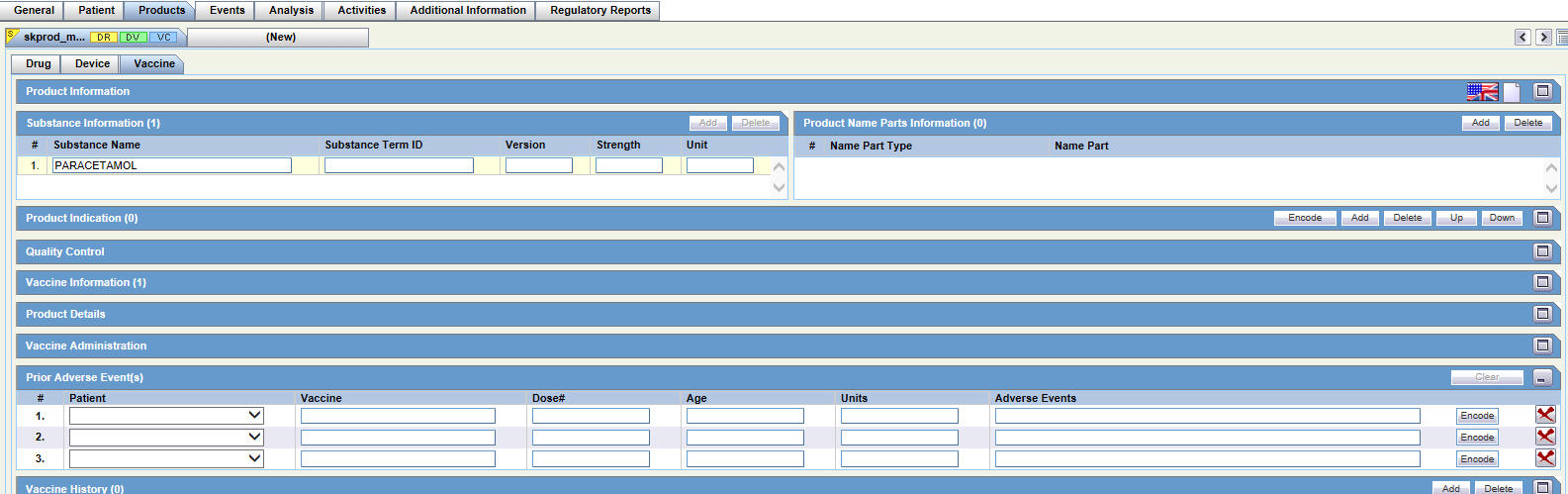This screenshot has height=494, width=1568.
Task: Click the previous product tab arrow
Action: point(1522,38)
